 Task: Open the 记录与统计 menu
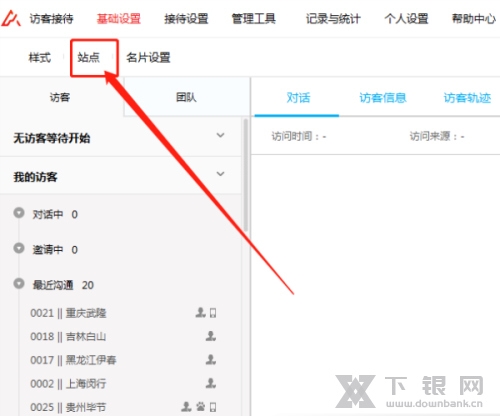pos(333,19)
